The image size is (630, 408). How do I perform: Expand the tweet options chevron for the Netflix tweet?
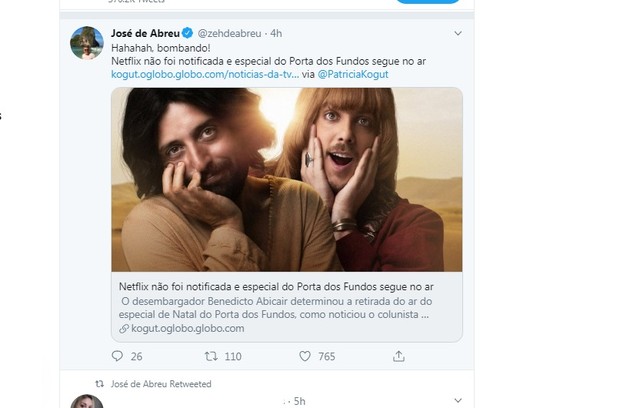(x=458, y=33)
